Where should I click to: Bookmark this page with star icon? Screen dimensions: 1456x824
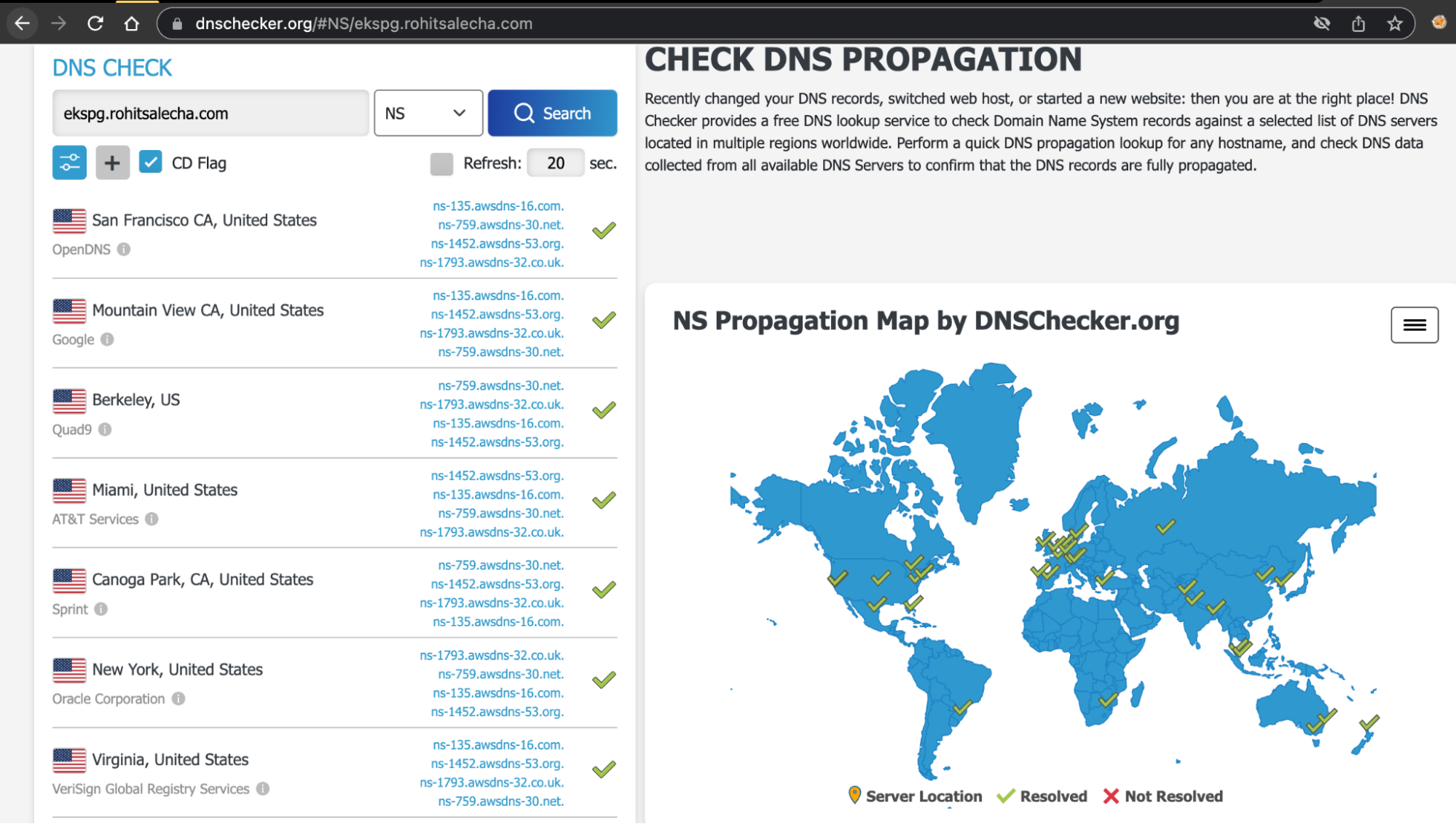click(x=1395, y=23)
